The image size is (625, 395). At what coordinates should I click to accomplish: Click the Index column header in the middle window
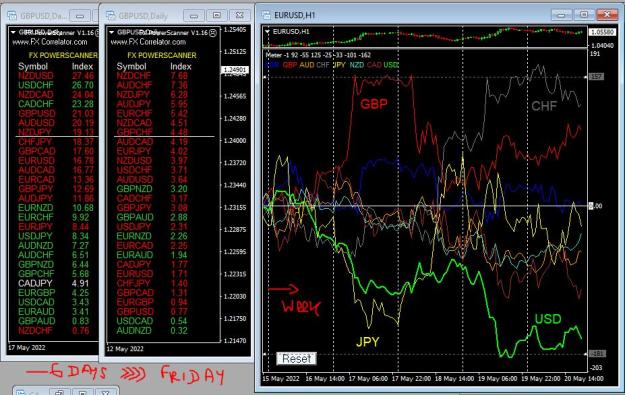(181, 67)
